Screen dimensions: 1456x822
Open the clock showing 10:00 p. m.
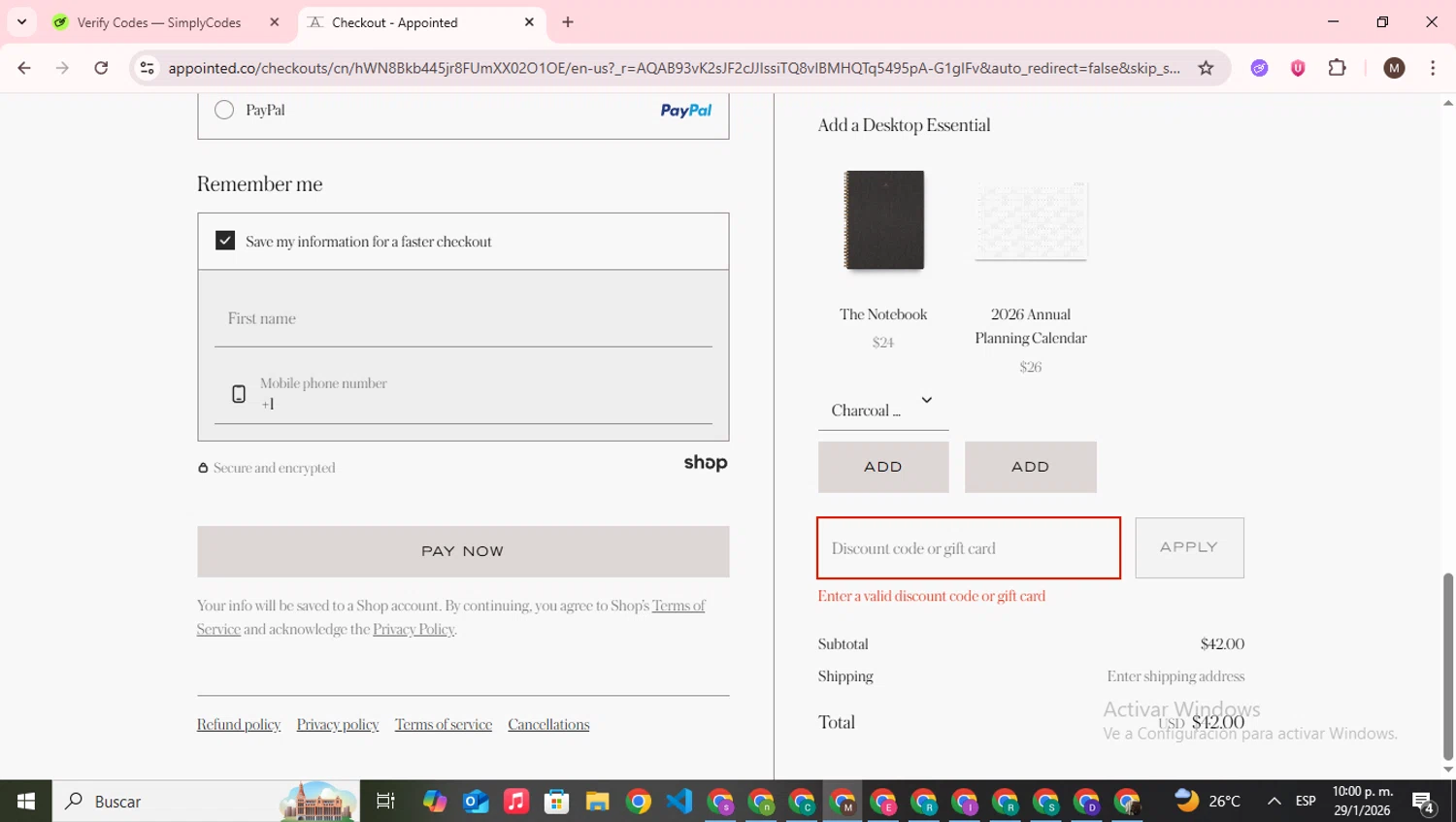point(1362,801)
